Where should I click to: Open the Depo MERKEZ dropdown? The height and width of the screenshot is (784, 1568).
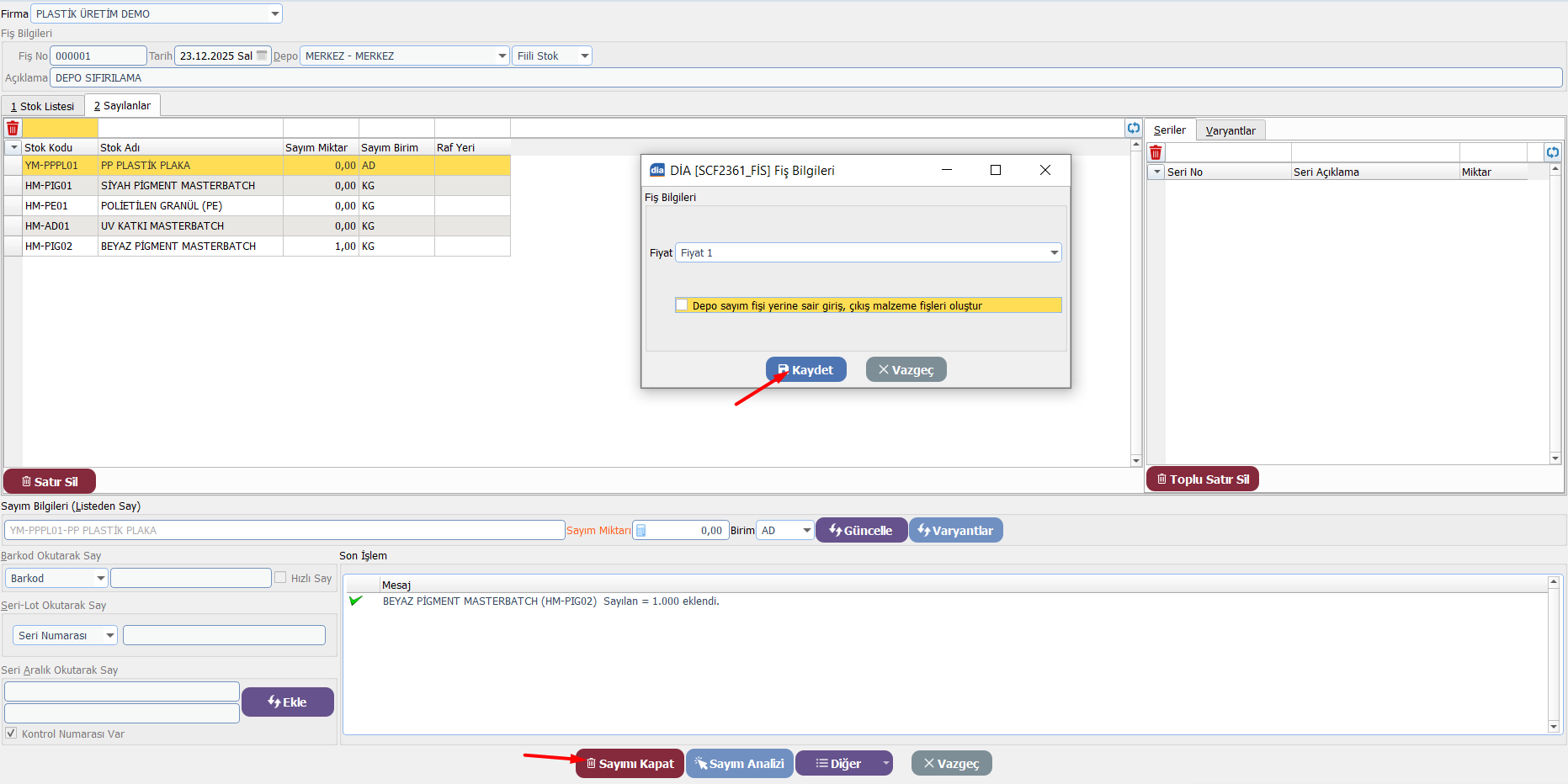coord(502,56)
